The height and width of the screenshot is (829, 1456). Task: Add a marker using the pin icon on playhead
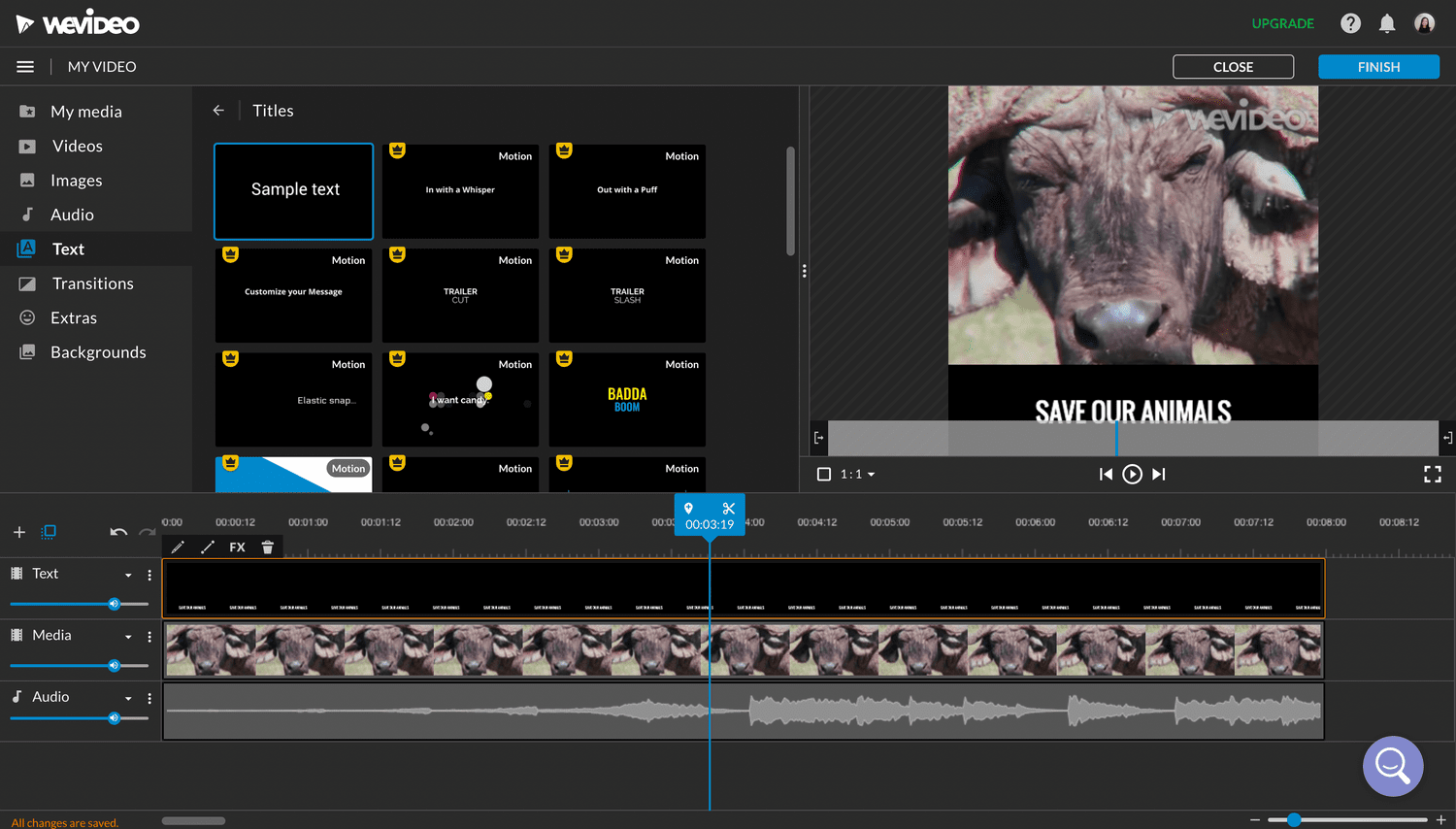pyautogui.click(x=689, y=507)
